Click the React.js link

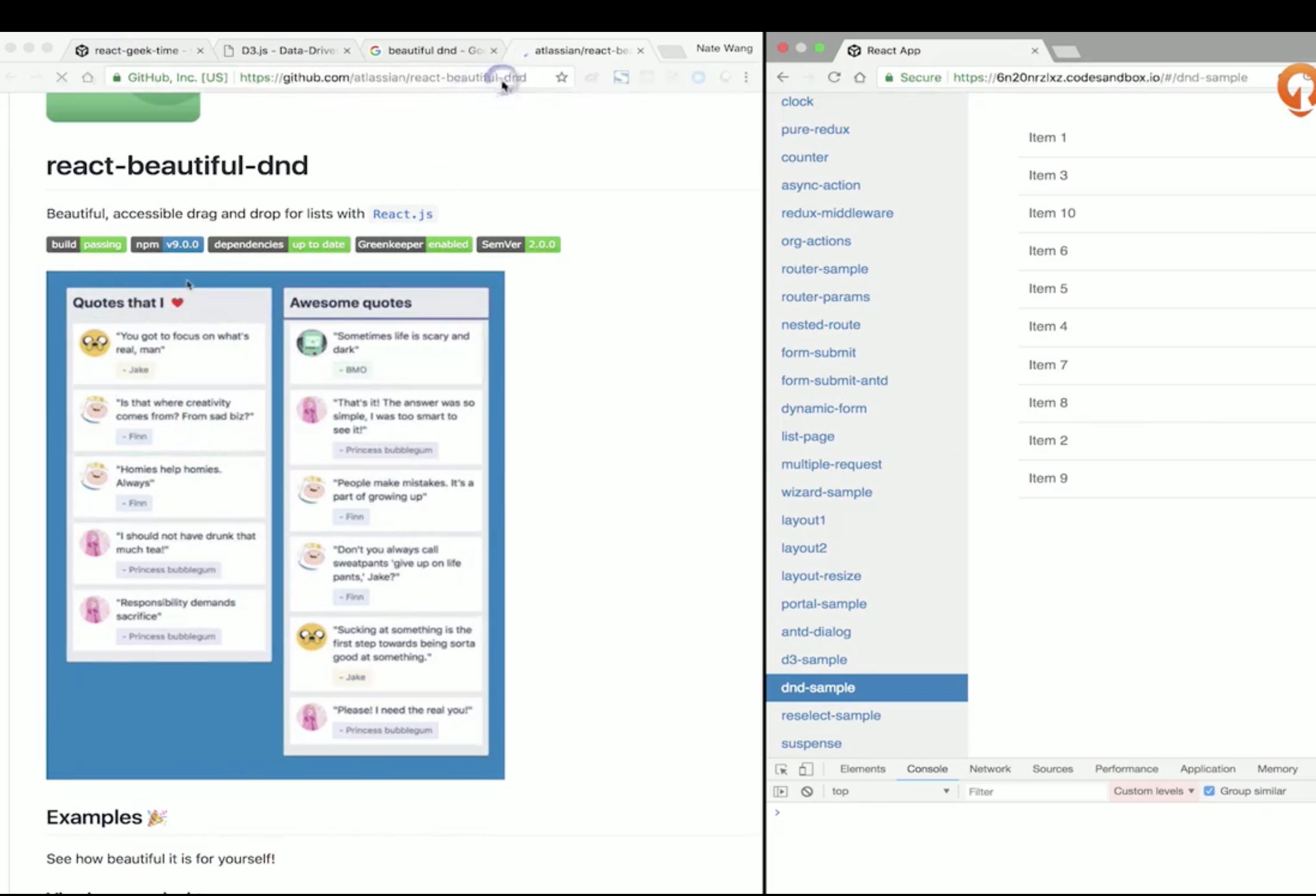coord(402,214)
